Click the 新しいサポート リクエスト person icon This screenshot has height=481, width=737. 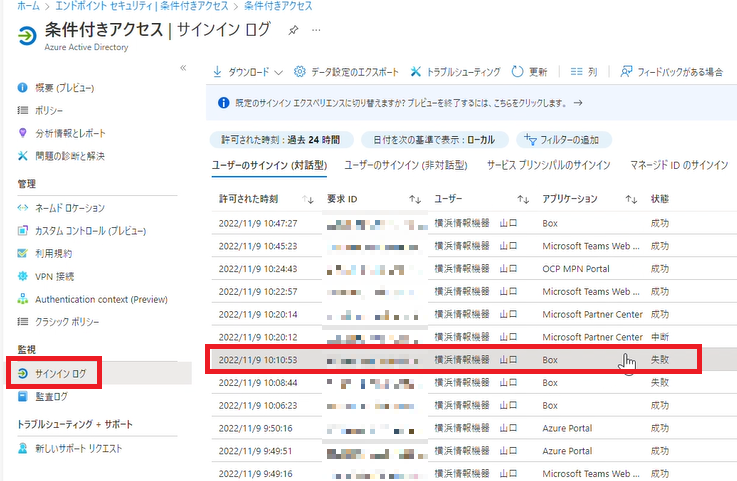tap(23, 448)
